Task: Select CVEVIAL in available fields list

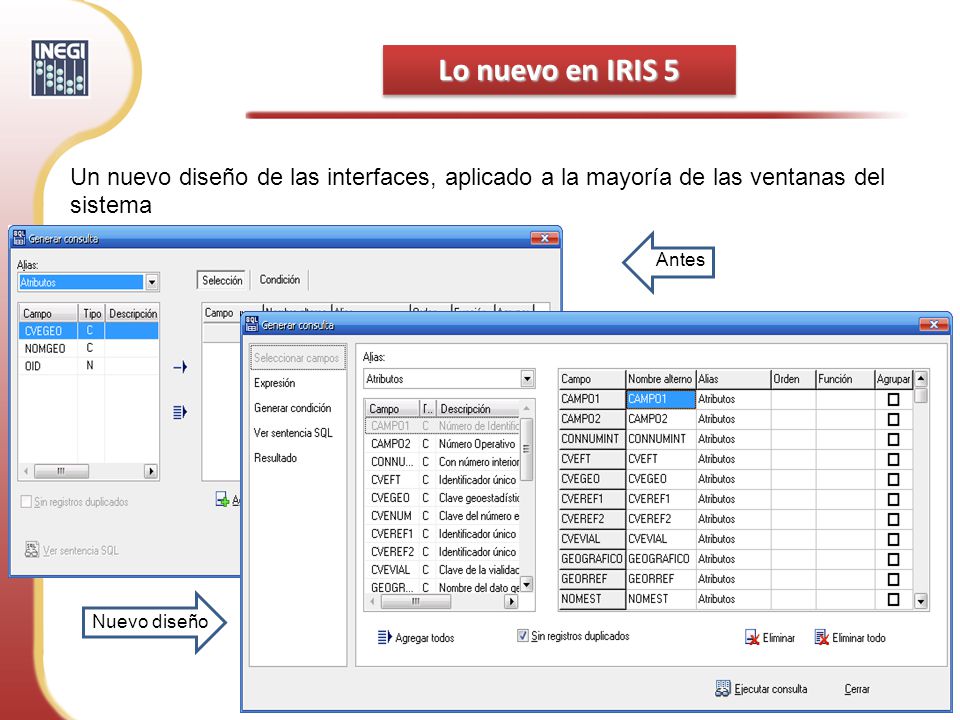Action: (x=443, y=570)
